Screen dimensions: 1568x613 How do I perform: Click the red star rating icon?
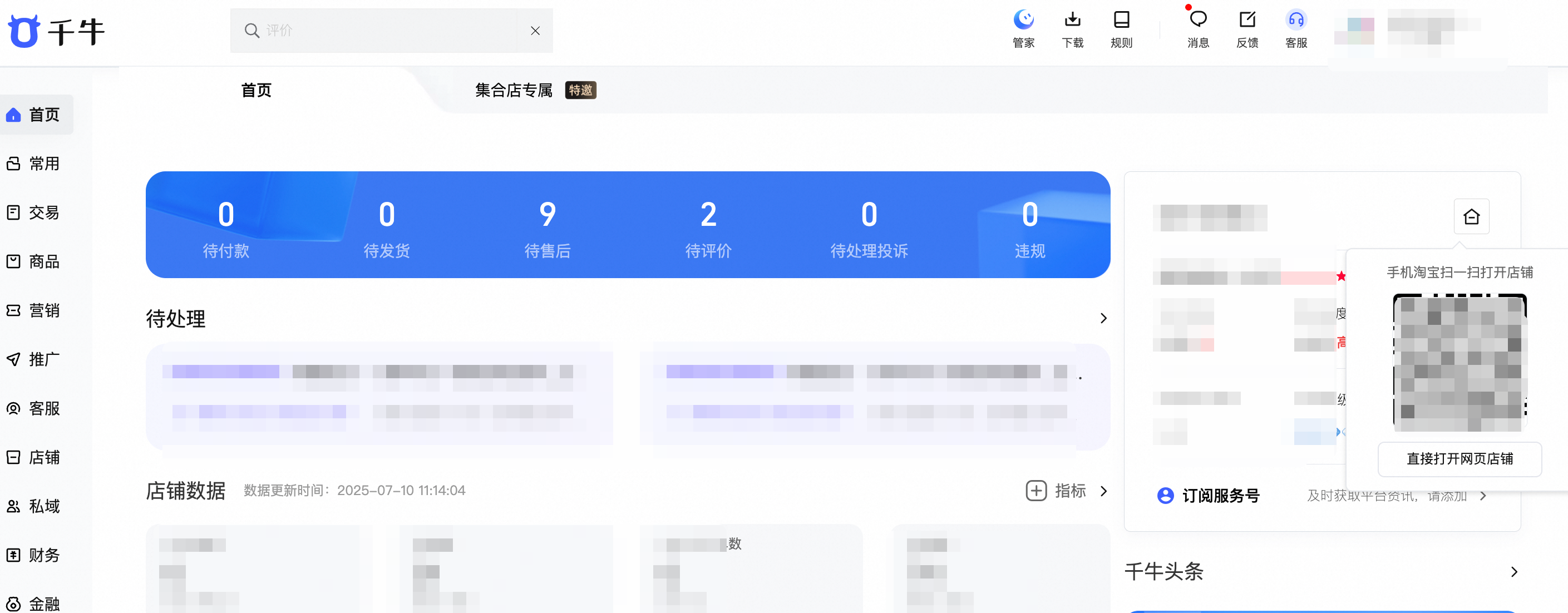1341,276
